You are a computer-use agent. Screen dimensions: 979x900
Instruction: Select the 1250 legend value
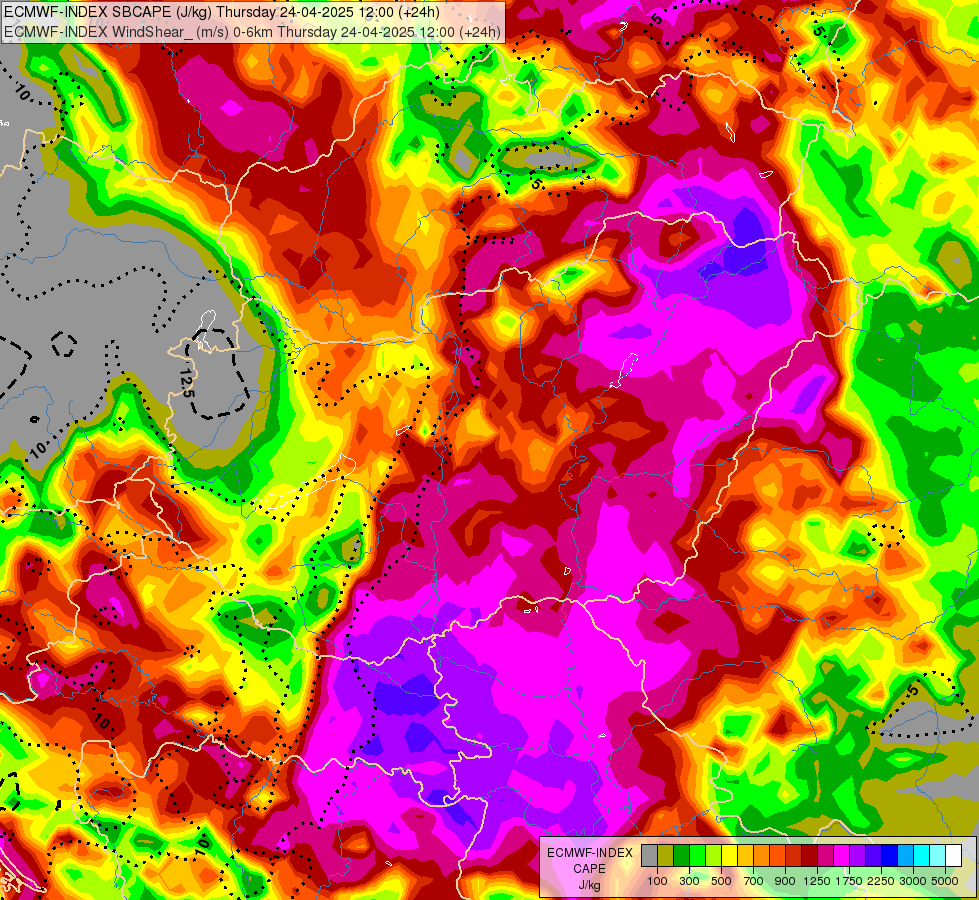tap(817, 881)
